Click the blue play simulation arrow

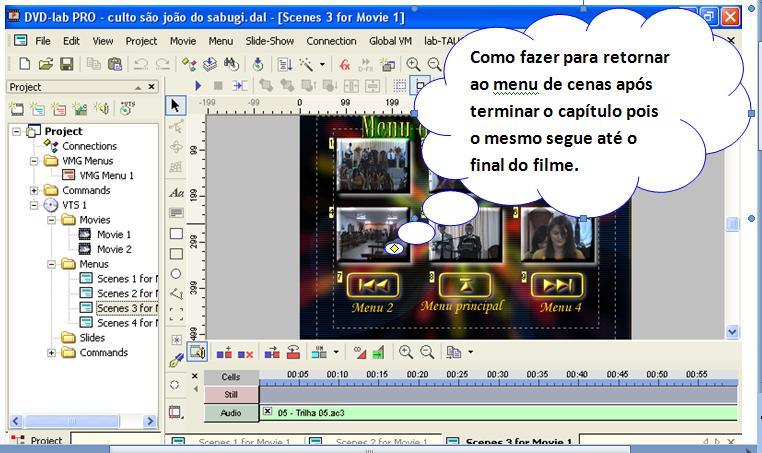pyautogui.click(x=198, y=86)
